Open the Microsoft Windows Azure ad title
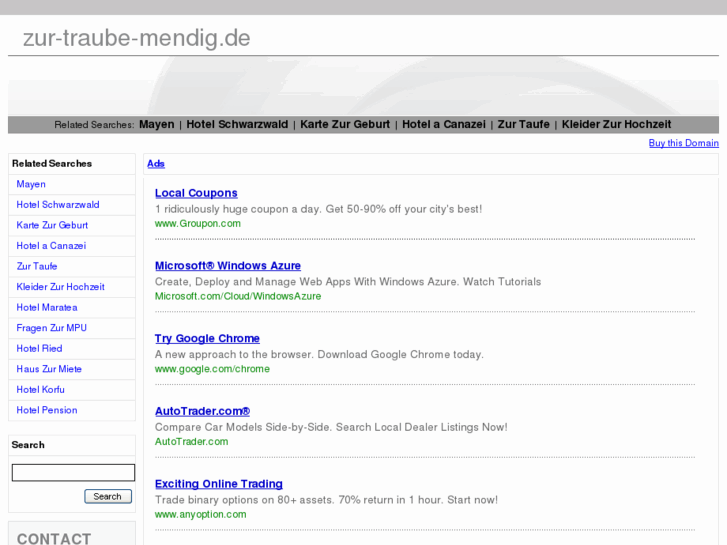The image size is (727, 545). (x=228, y=266)
